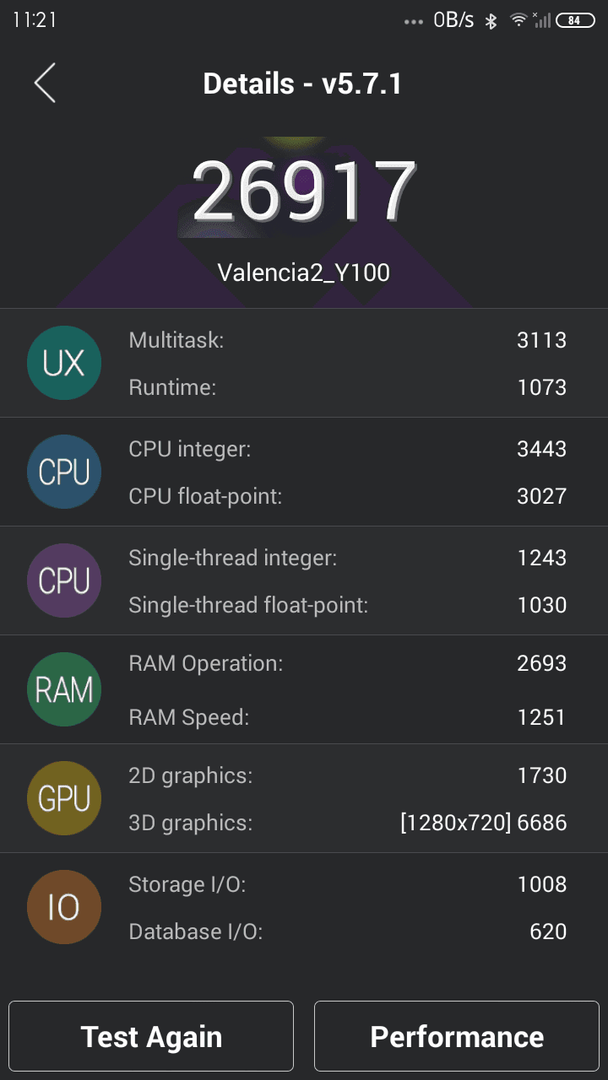Tap the total score 26917
This screenshot has width=608, height=1080.
pyautogui.click(x=304, y=190)
